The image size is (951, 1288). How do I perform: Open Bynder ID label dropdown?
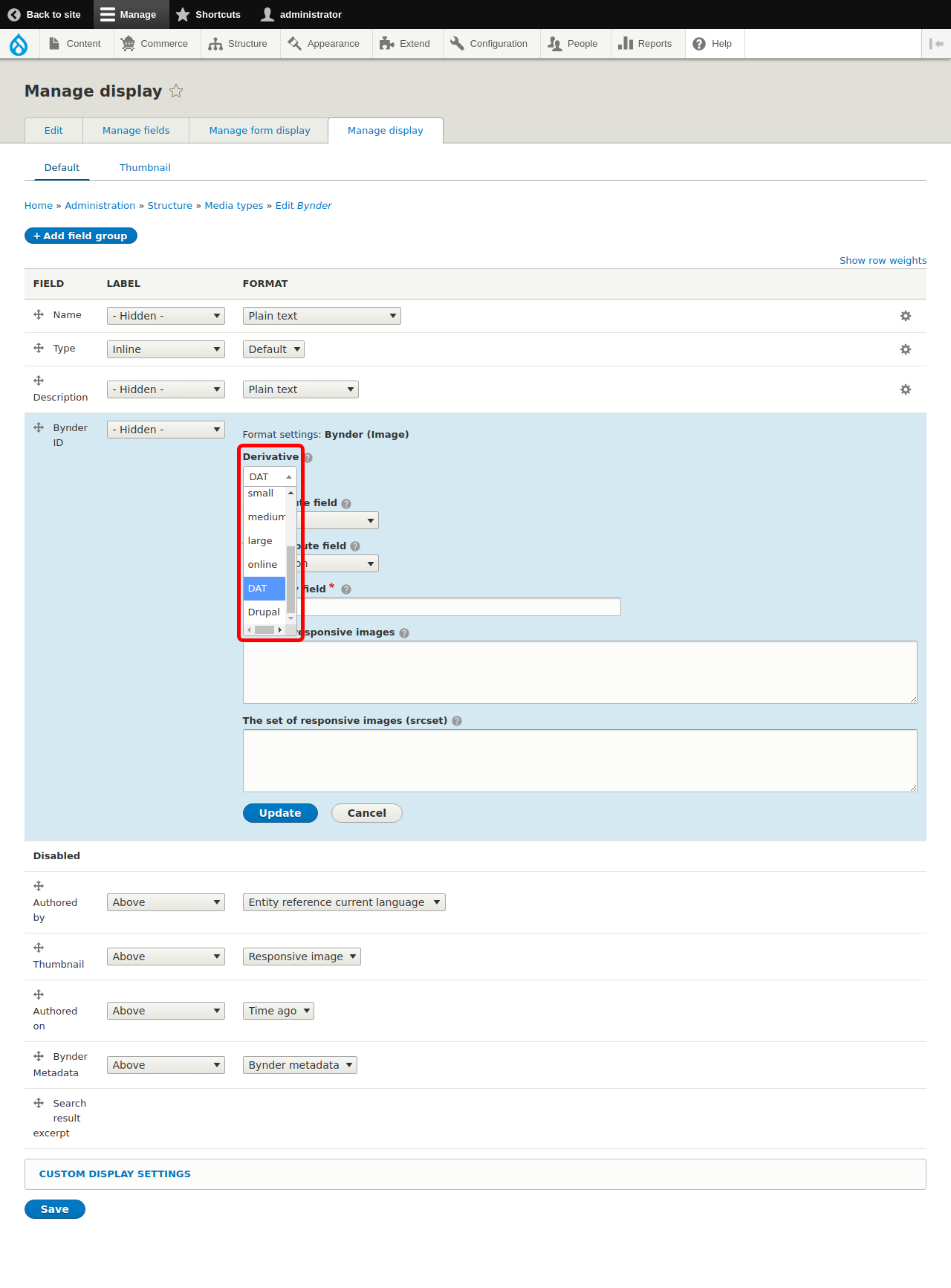(x=166, y=430)
